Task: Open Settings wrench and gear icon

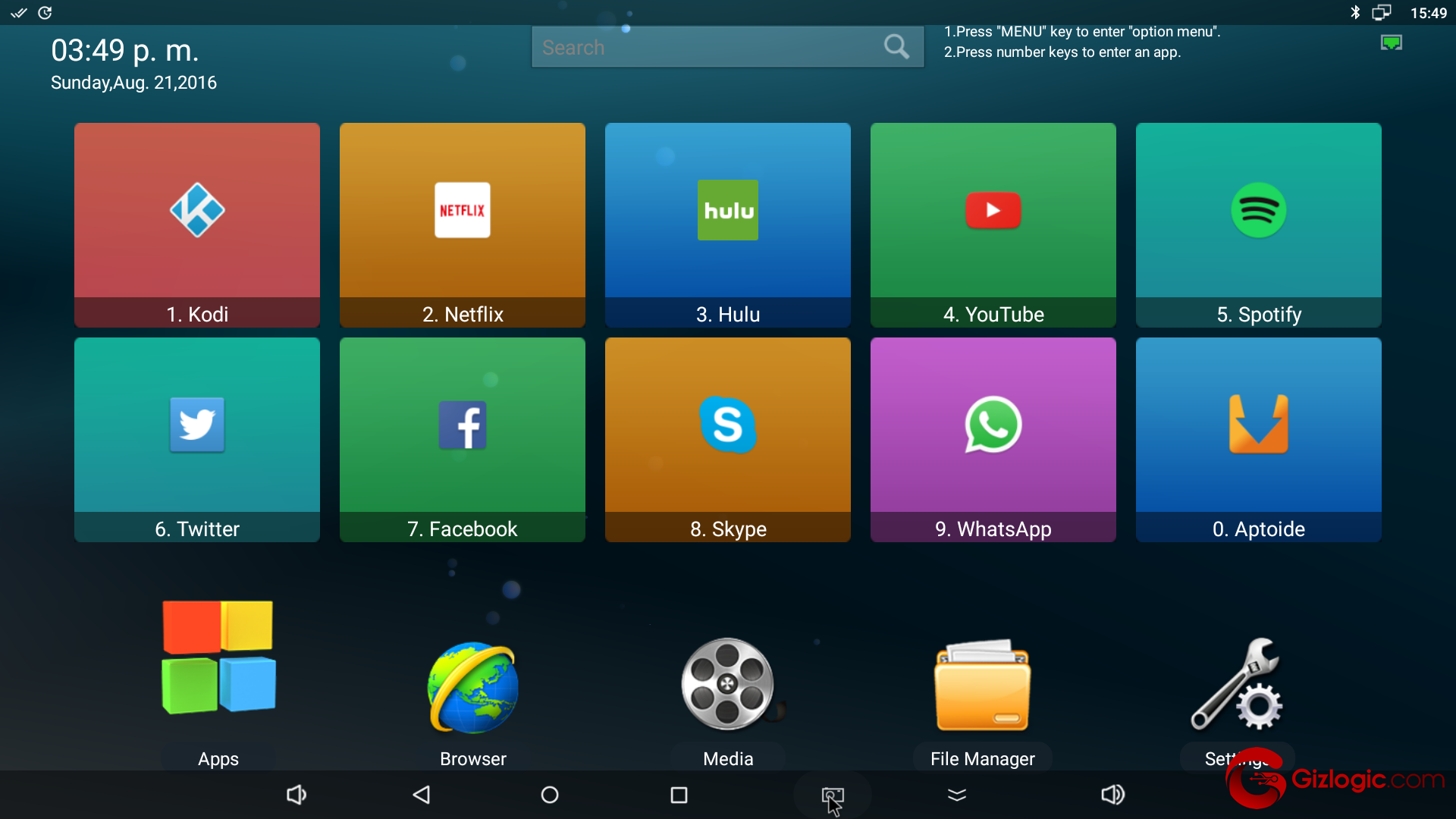Action: pyautogui.click(x=1238, y=683)
